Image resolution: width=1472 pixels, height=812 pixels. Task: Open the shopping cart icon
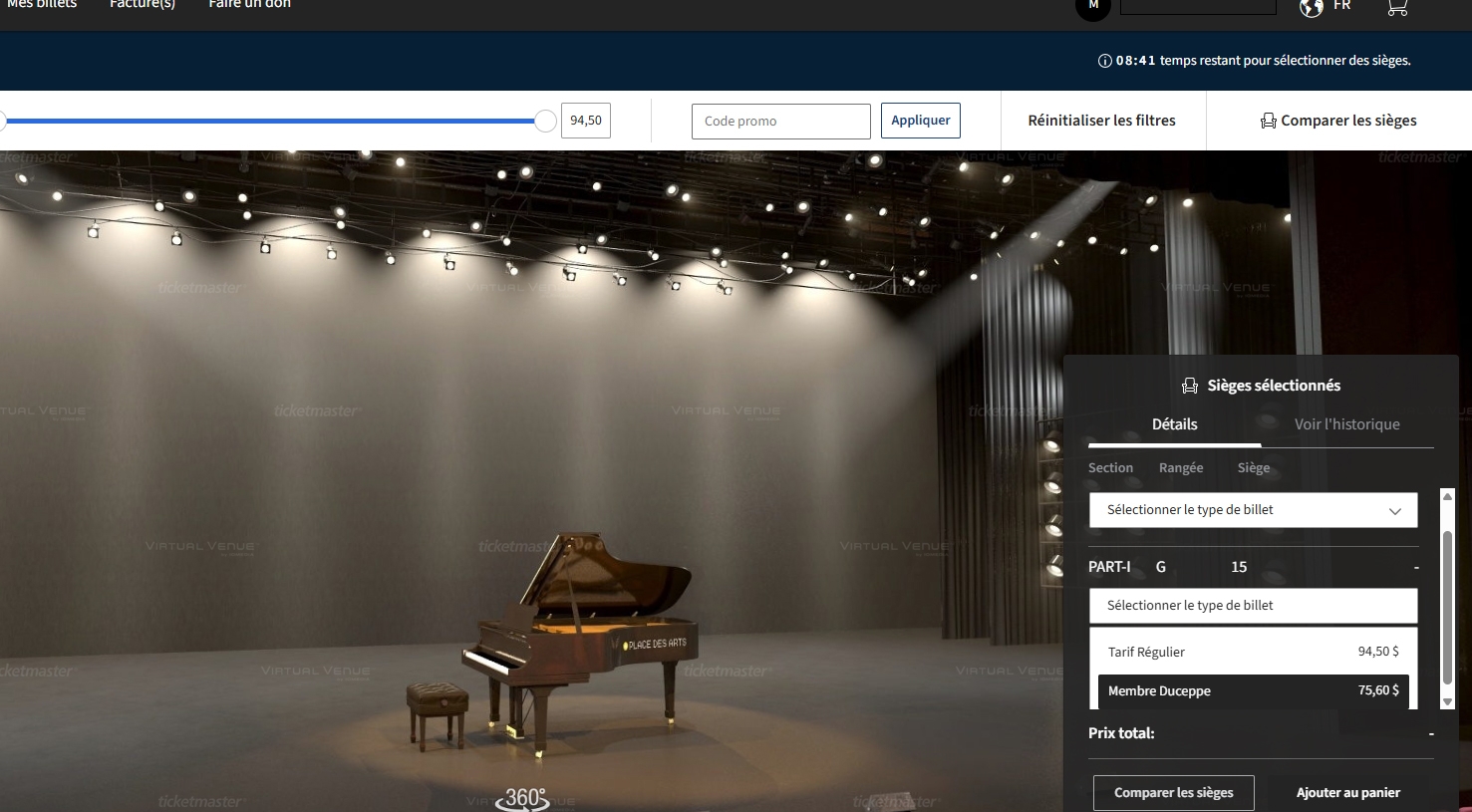coord(1396,8)
